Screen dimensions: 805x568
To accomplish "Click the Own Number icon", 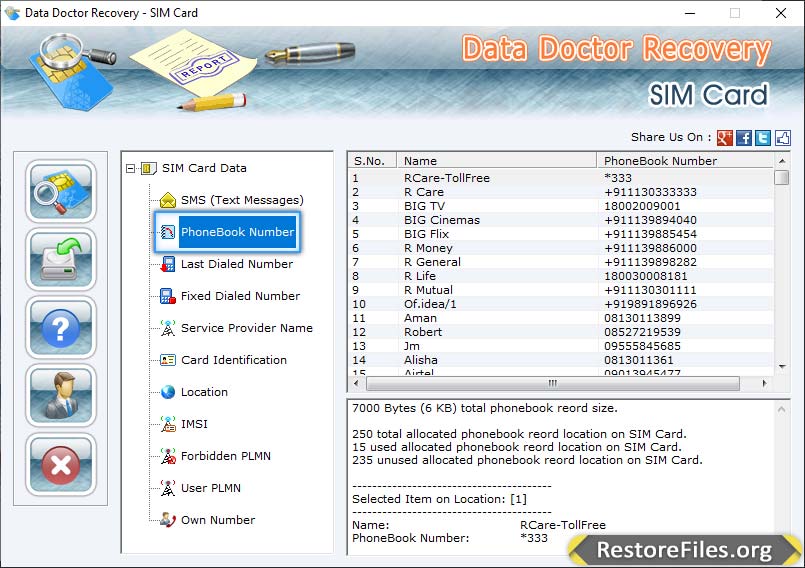I will coord(168,520).
